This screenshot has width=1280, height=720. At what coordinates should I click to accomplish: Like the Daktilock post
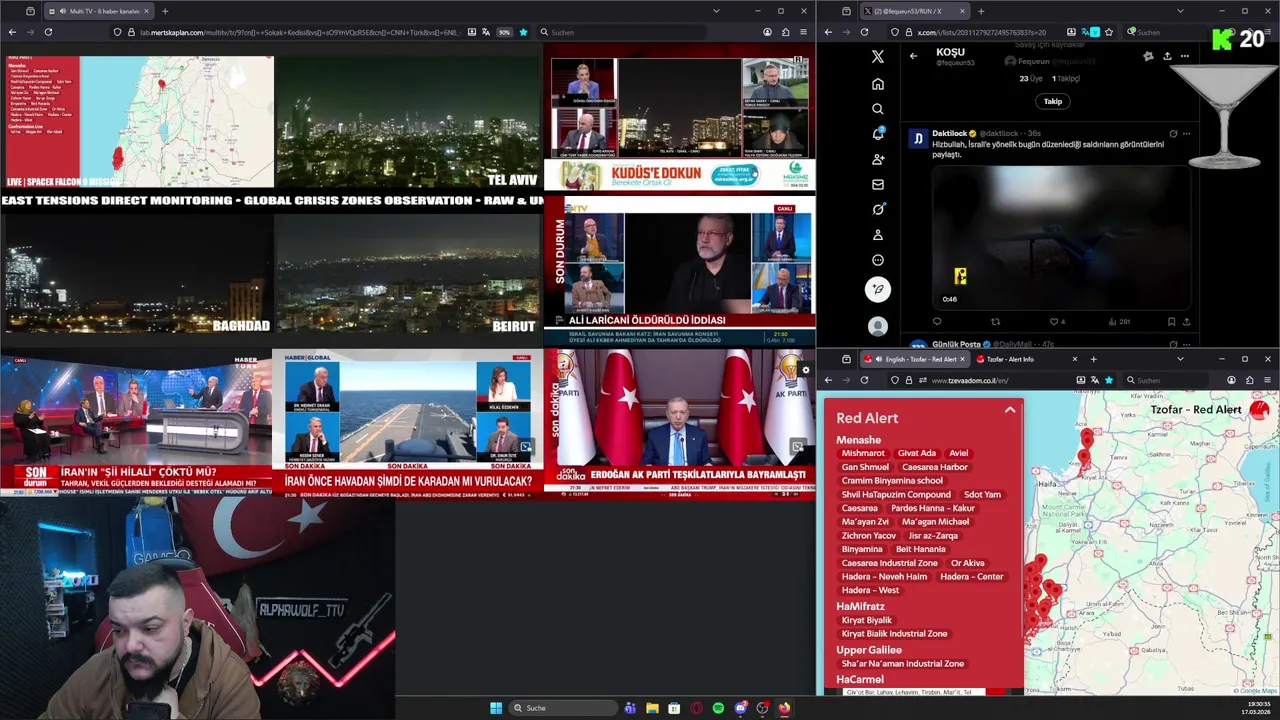pyautogui.click(x=1054, y=322)
